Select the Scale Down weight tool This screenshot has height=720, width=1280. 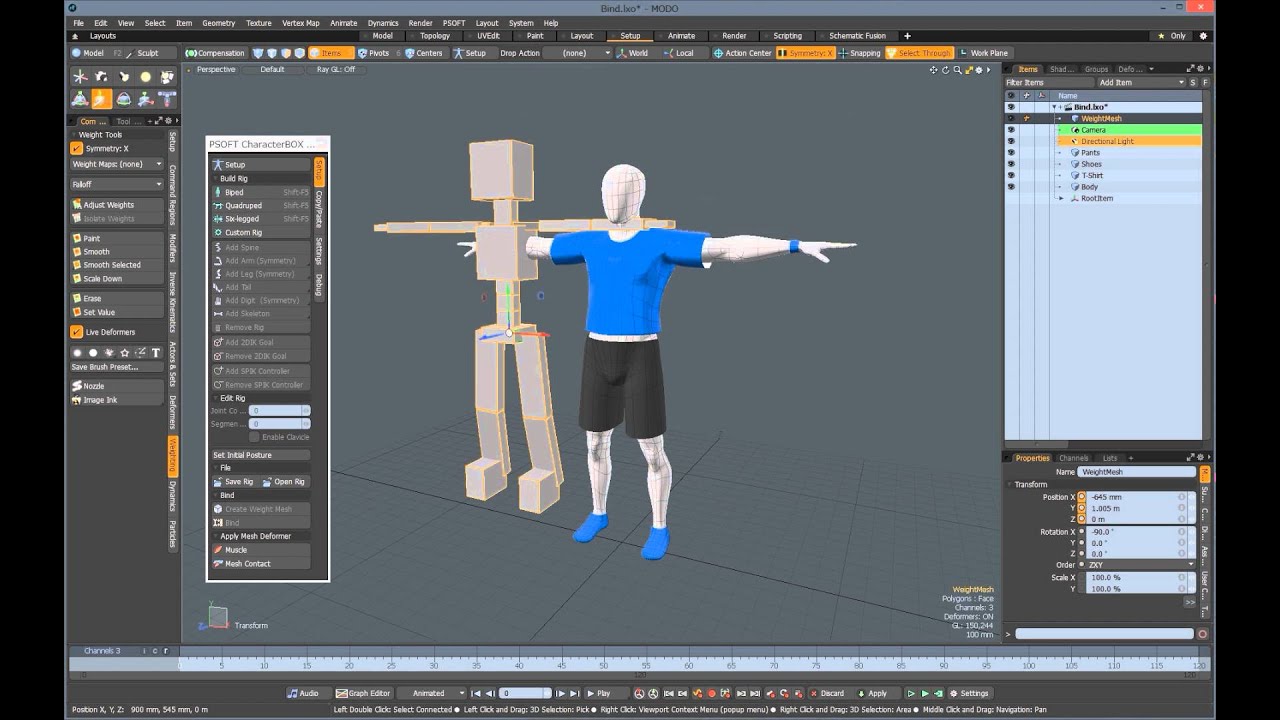(116, 278)
